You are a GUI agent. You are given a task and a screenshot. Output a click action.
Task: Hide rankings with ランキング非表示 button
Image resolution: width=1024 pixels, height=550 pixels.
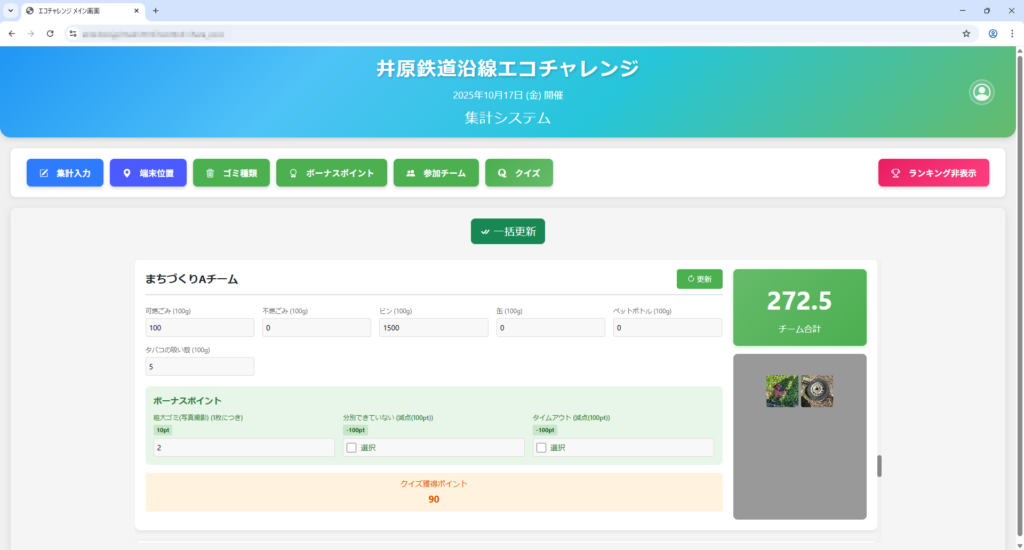[933, 173]
